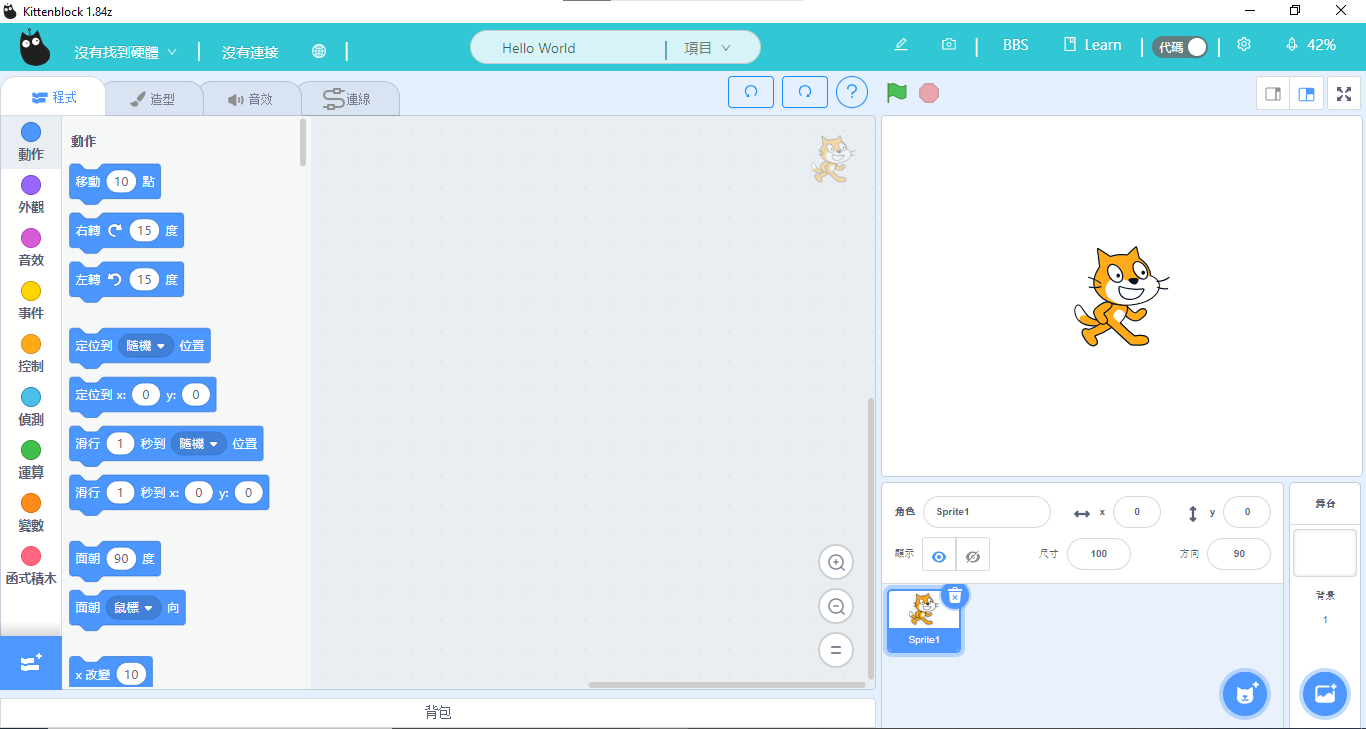Image resolution: width=1366 pixels, height=729 pixels.
Task: Open the camera screenshot tool
Action: [x=948, y=45]
